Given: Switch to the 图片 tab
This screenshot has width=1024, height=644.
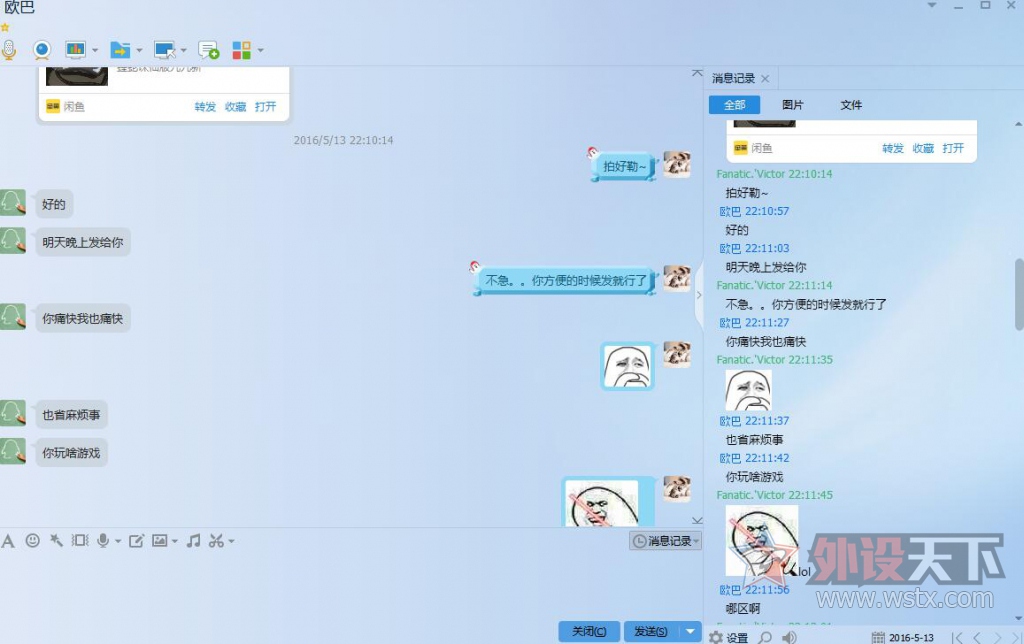Looking at the screenshot, I should click(792, 105).
